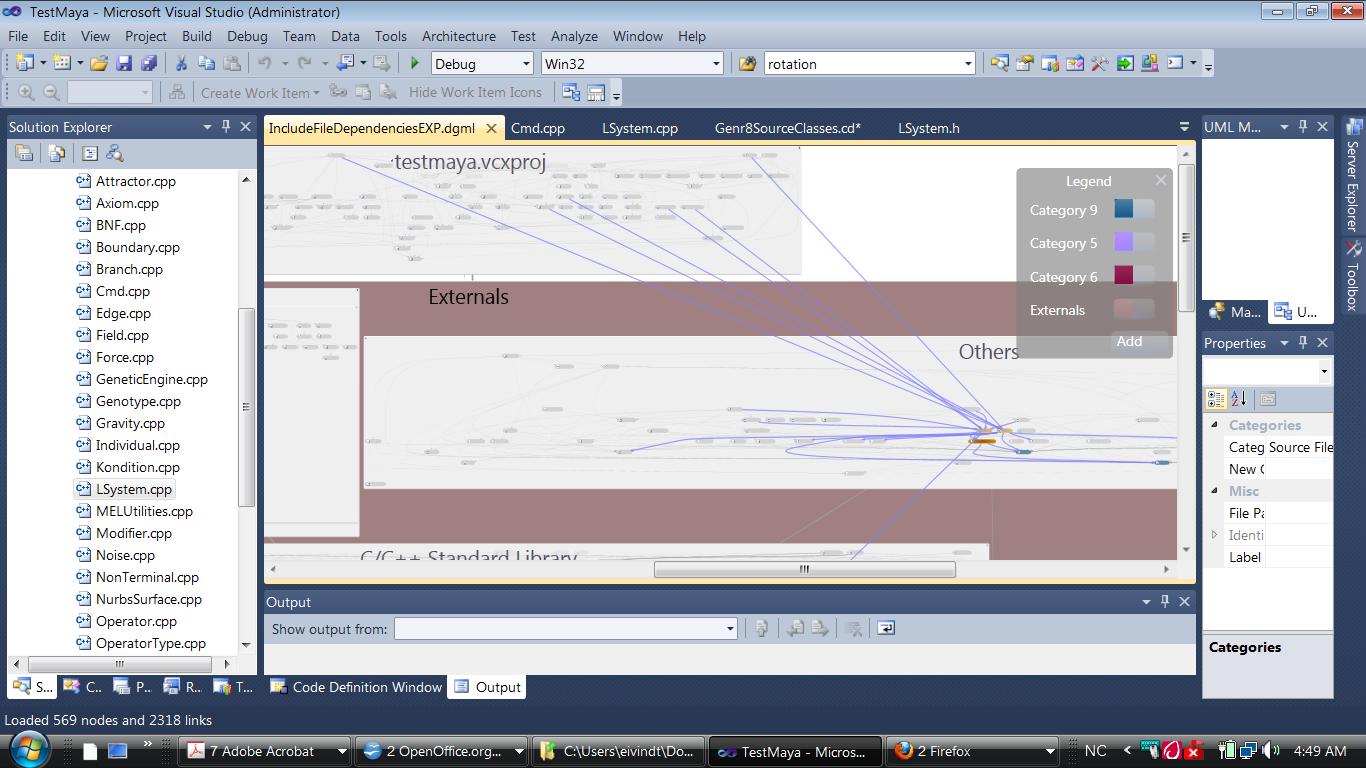Click the Zoom Out magnifier icon
This screenshot has height=768, width=1366.
[51, 92]
